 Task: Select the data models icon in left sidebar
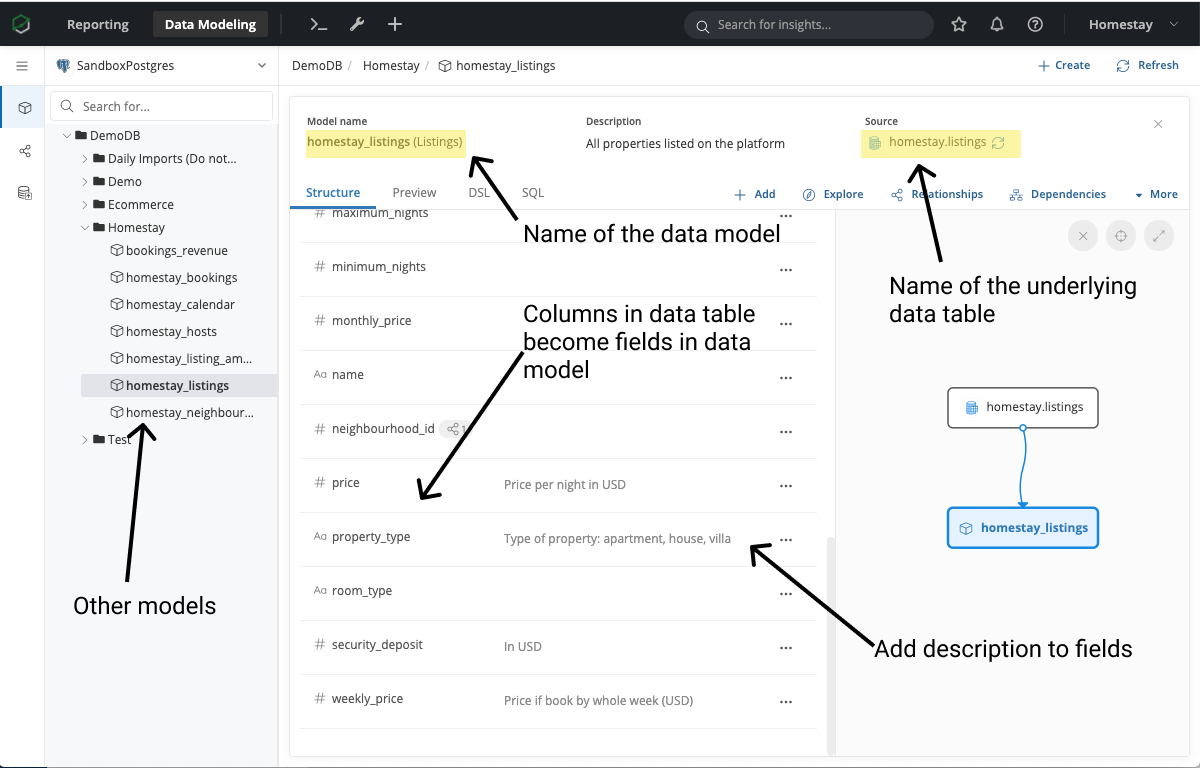[22, 106]
